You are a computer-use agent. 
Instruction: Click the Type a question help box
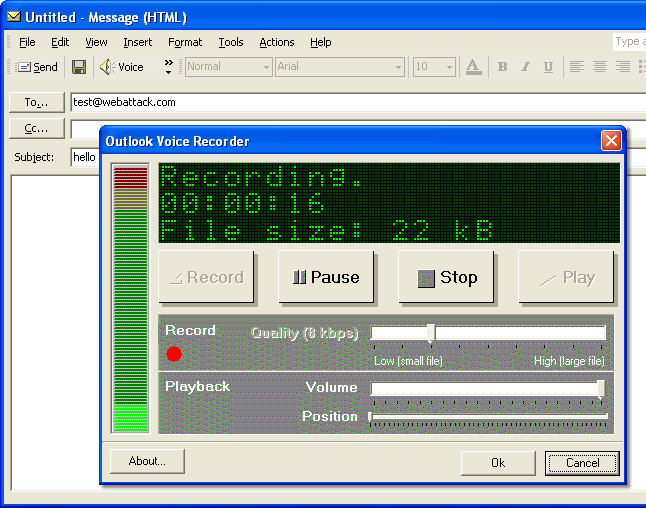click(630, 42)
